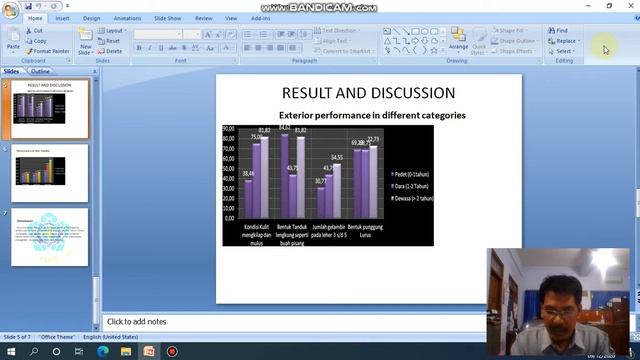Open the Font name combo box
Viewport: 640px width, 360px height.
(x=158, y=35)
